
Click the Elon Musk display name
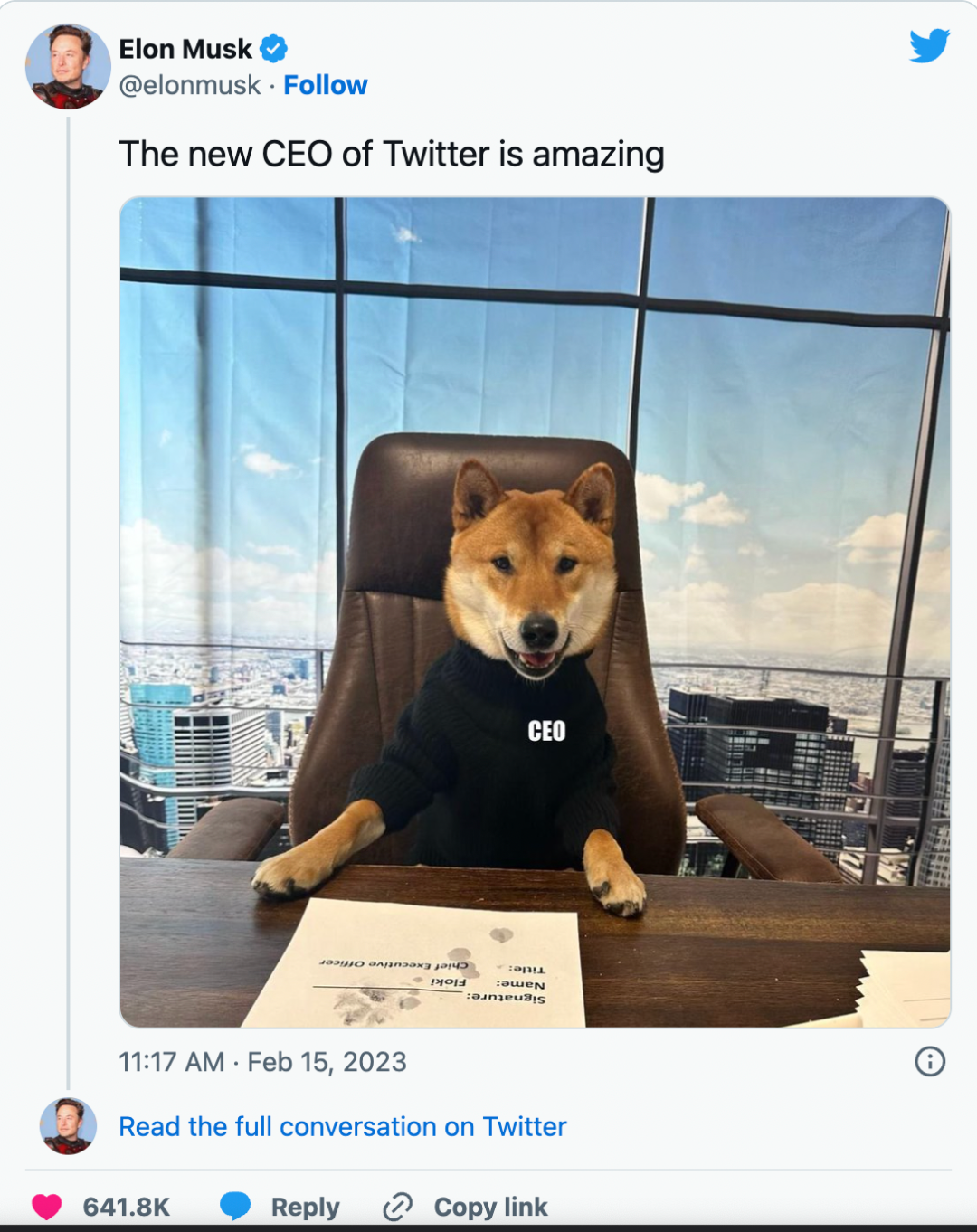(185, 49)
